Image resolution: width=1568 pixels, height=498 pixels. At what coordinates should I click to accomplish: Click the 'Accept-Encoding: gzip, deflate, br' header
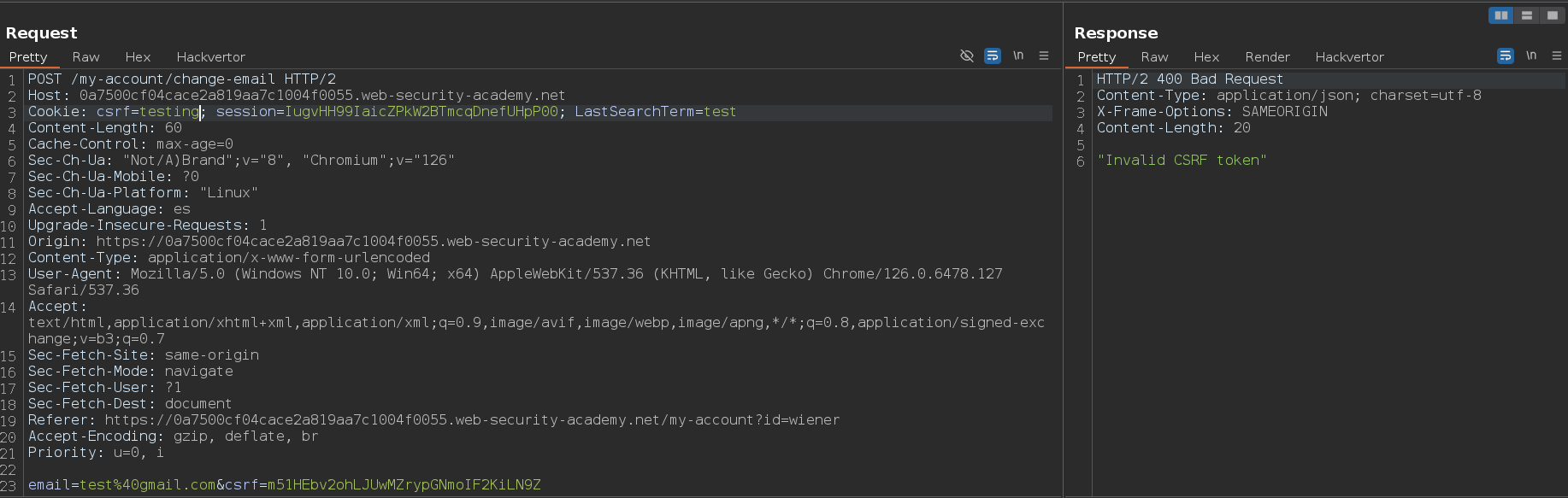coord(174,436)
